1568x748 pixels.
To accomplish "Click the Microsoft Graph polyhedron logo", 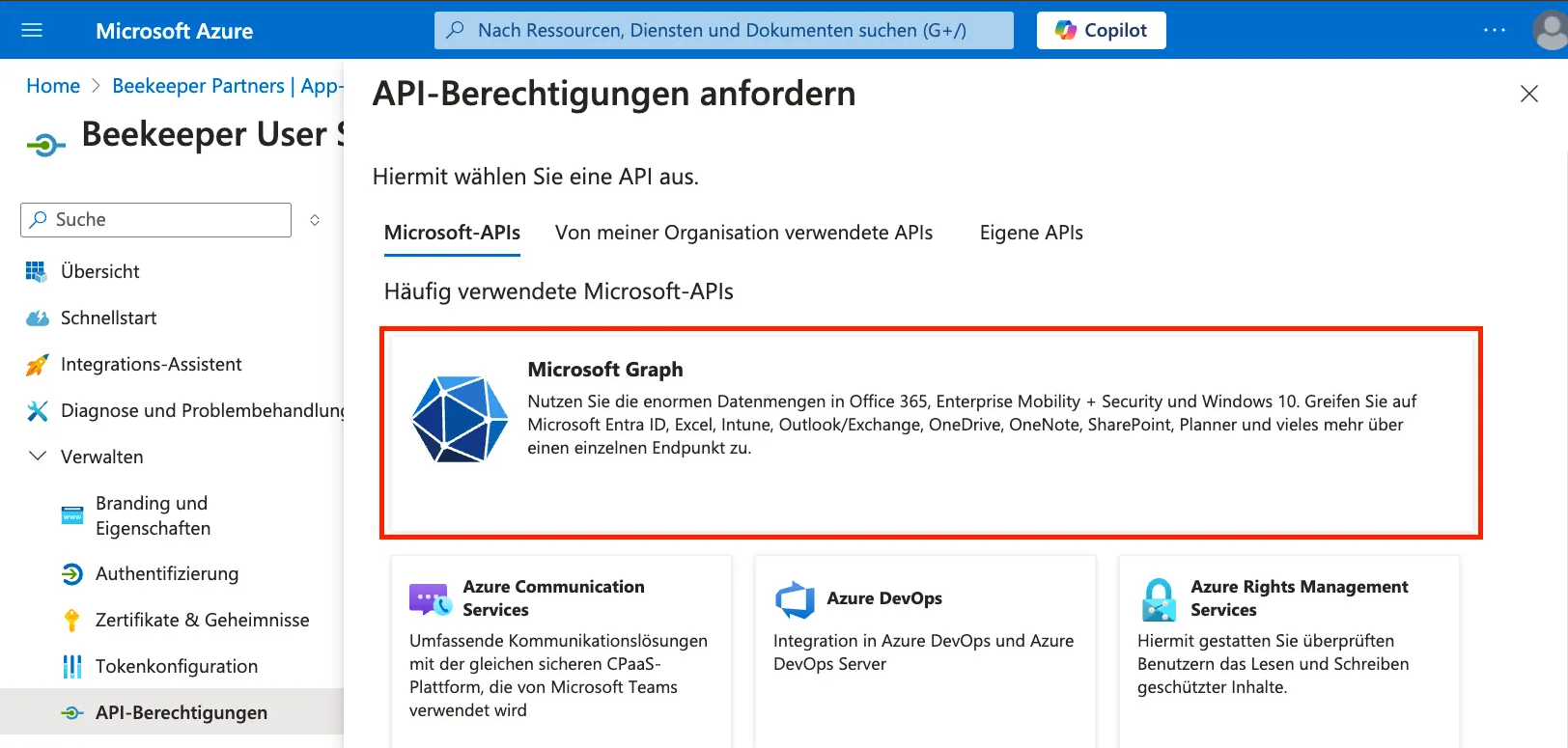I will click(460, 419).
